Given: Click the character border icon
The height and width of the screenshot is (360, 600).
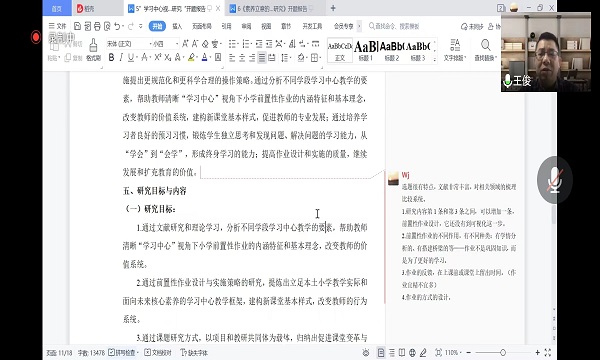Looking at the screenshot, I should (218, 57).
